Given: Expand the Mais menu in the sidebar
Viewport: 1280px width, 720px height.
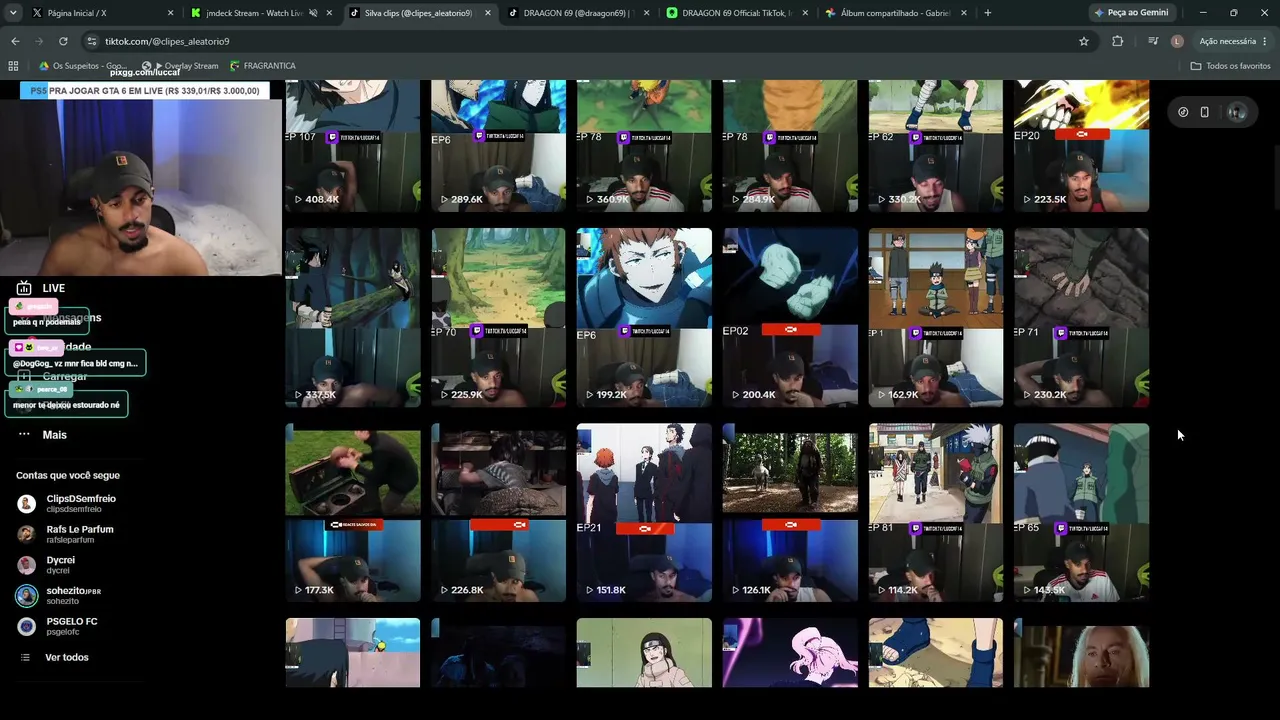Looking at the screenshot, I should coord(54,435).
